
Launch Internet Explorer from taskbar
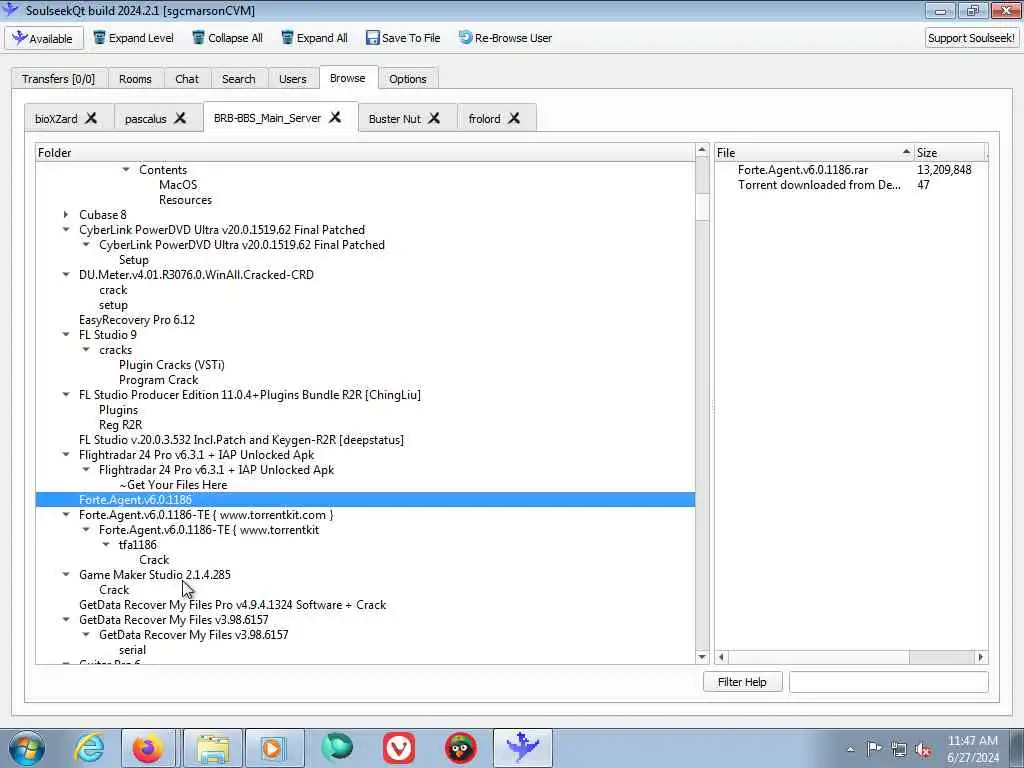(89, 748)
